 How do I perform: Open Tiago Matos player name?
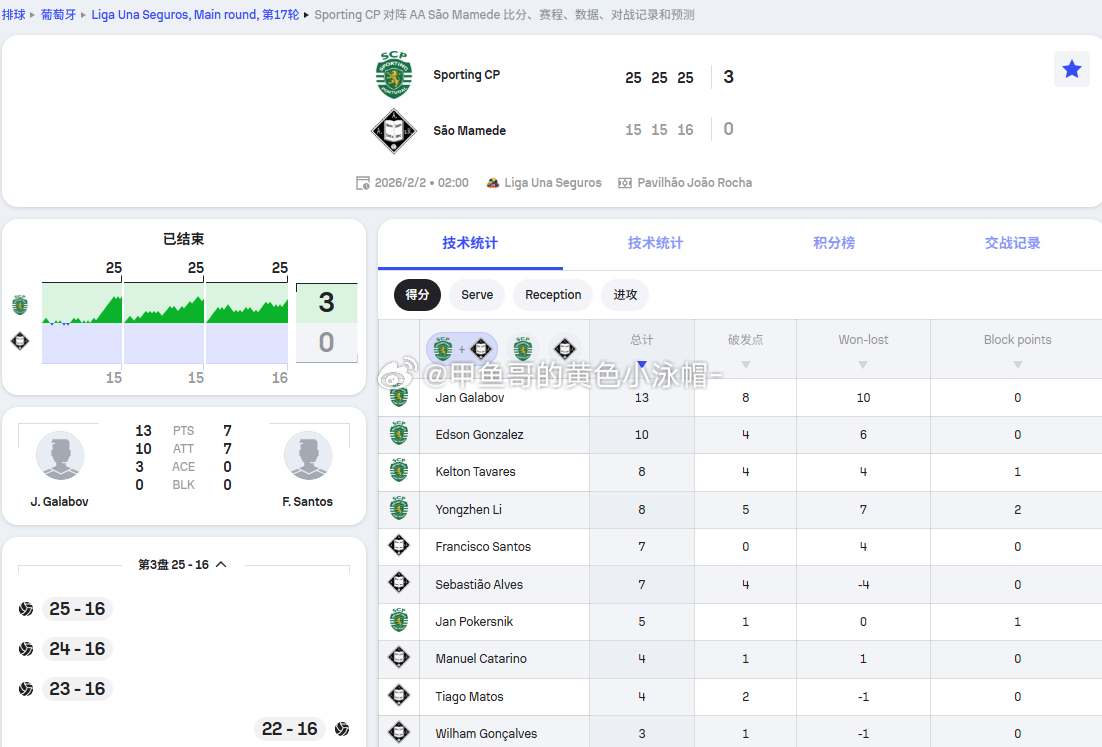[469, 696]
